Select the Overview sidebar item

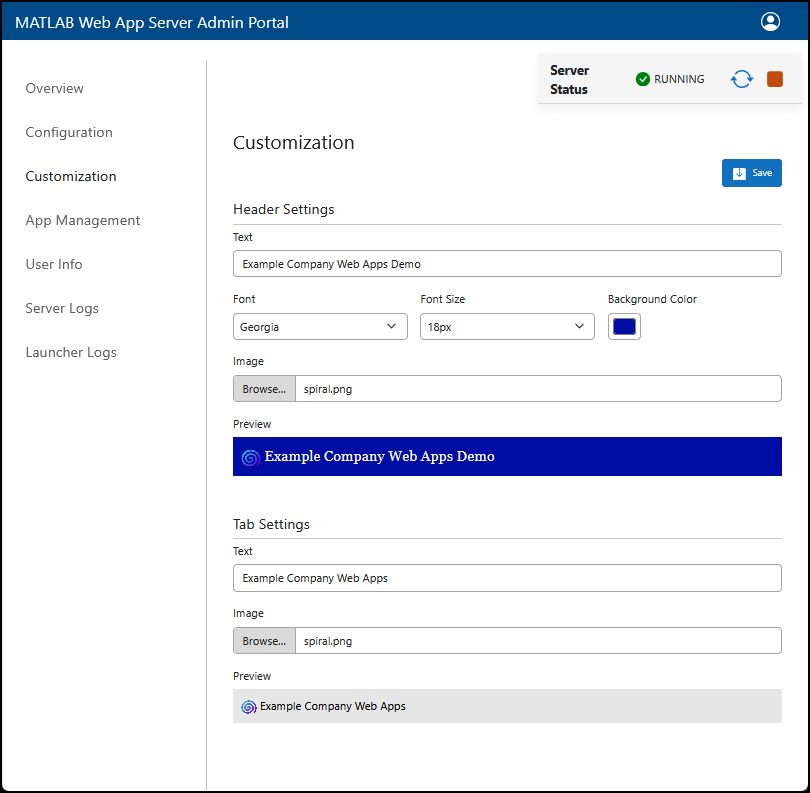pyautogui.click(x=54, y=88)
